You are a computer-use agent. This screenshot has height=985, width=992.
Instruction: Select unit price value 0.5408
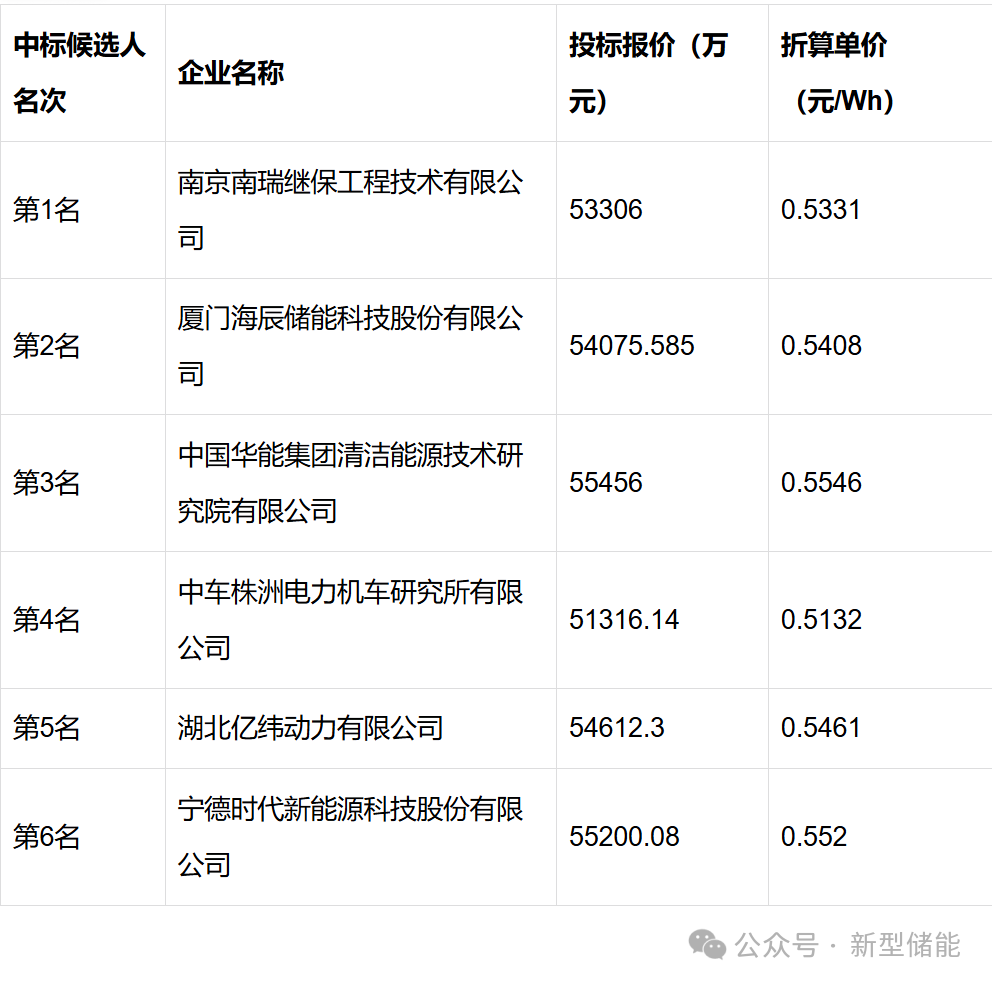click(821, 346)
